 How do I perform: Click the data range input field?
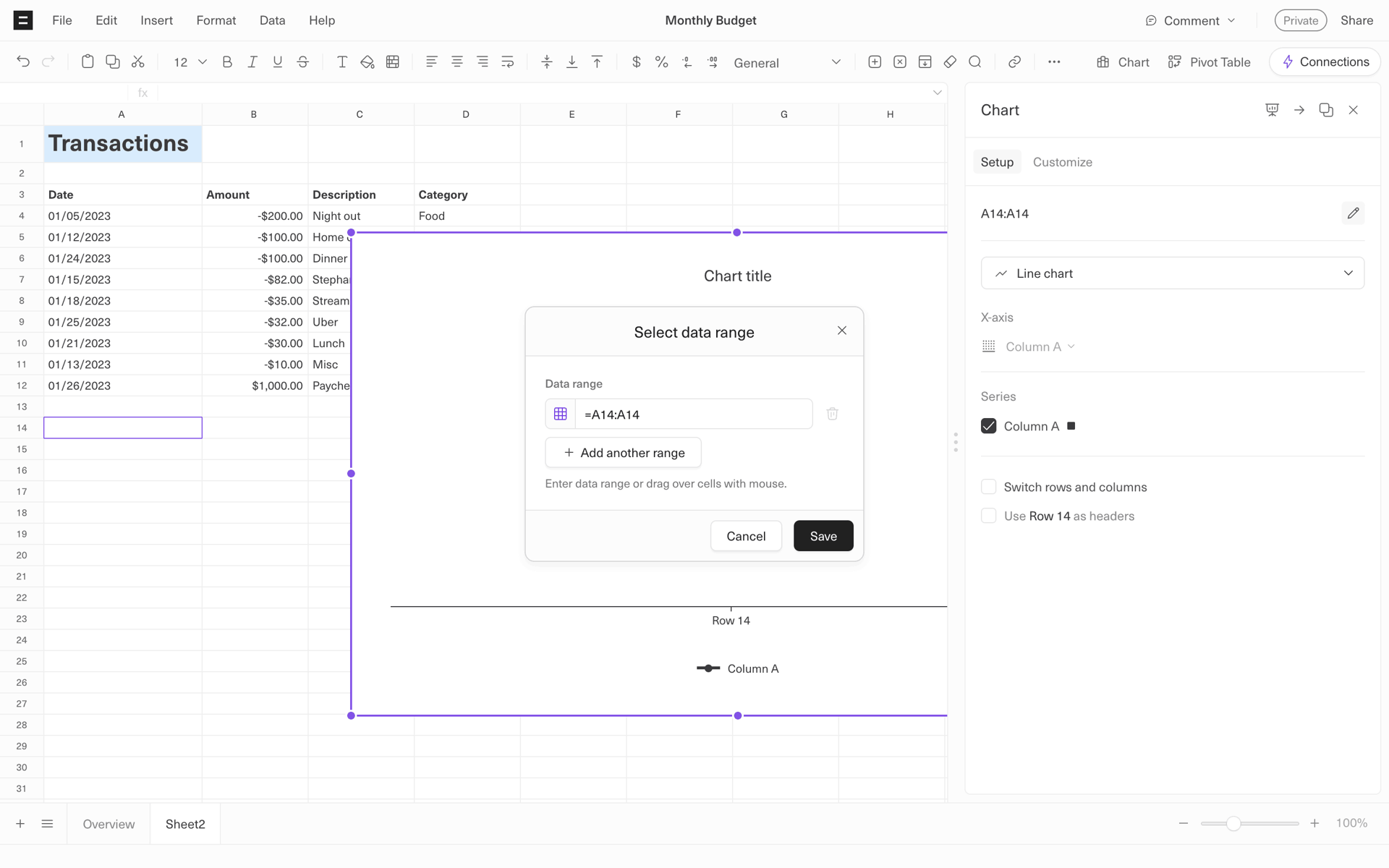(x=694, y=414)
